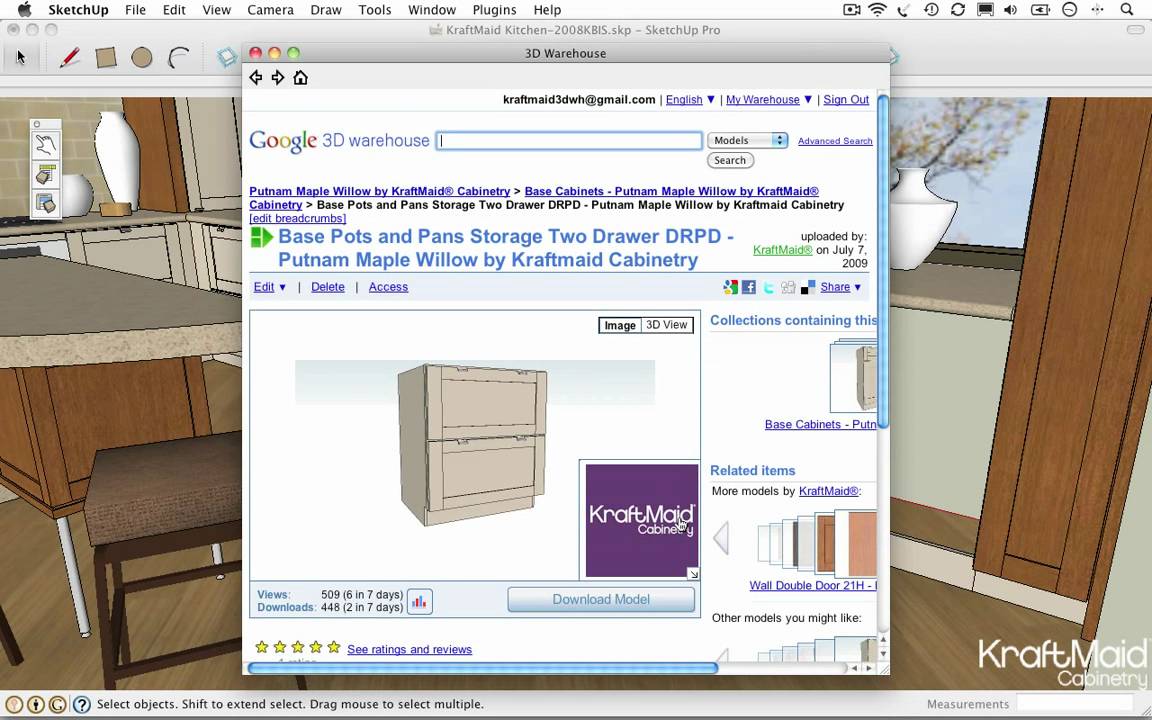This screenshot has width=1152, height=720.
Task: Open KraftMaid uploader profile link
Action: (x=782, y=250)
